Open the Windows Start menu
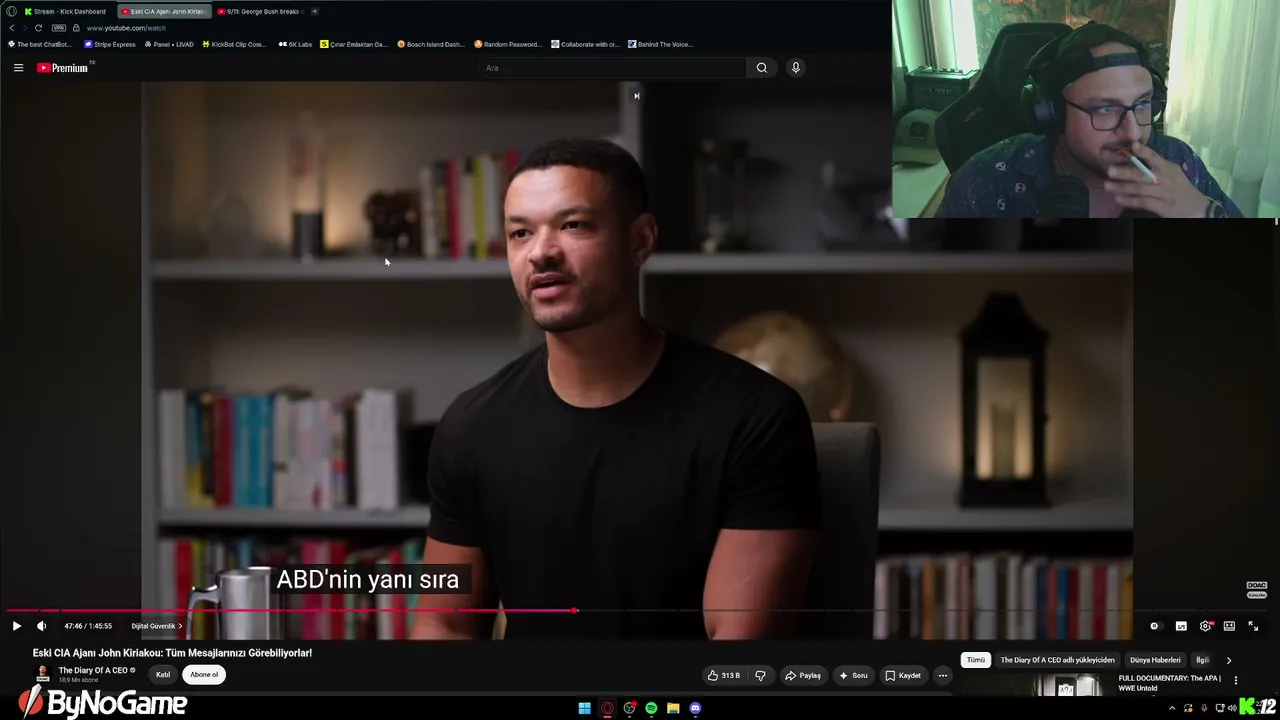Image resolution: width=1280 pixels, height=720 pixels. click(x=585, y=708)
